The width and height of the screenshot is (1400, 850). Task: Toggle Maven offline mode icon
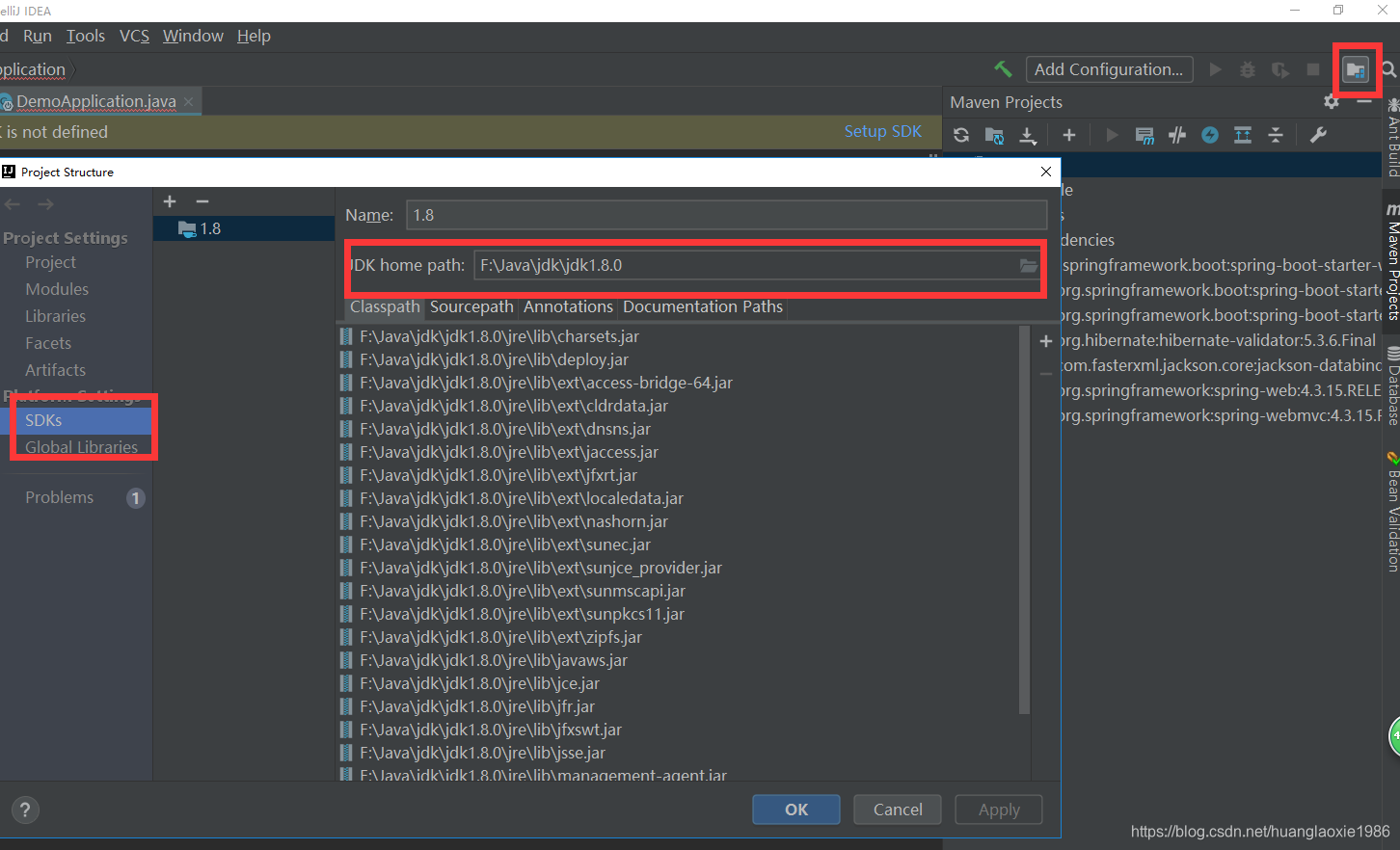1177,135
